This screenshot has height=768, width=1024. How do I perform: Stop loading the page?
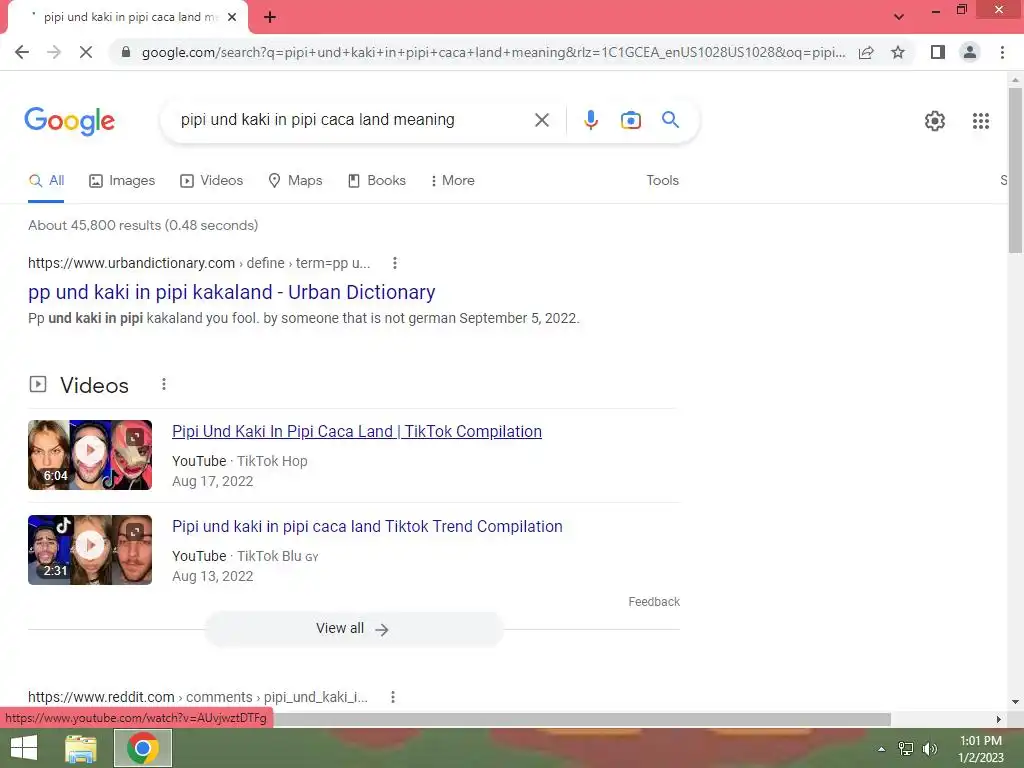tap(86, 52)
